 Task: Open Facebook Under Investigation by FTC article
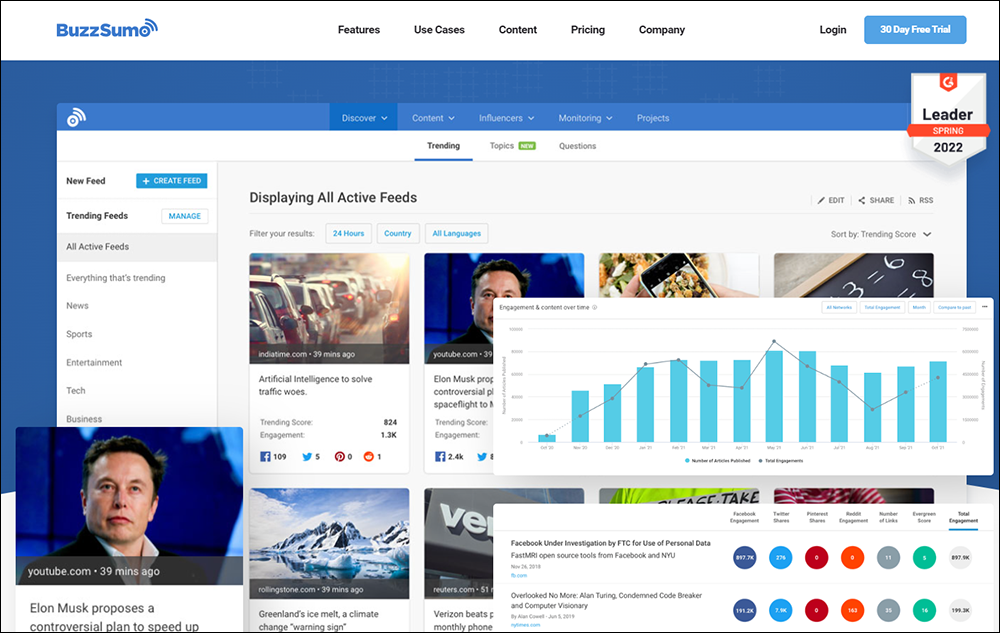coord(610,543)
